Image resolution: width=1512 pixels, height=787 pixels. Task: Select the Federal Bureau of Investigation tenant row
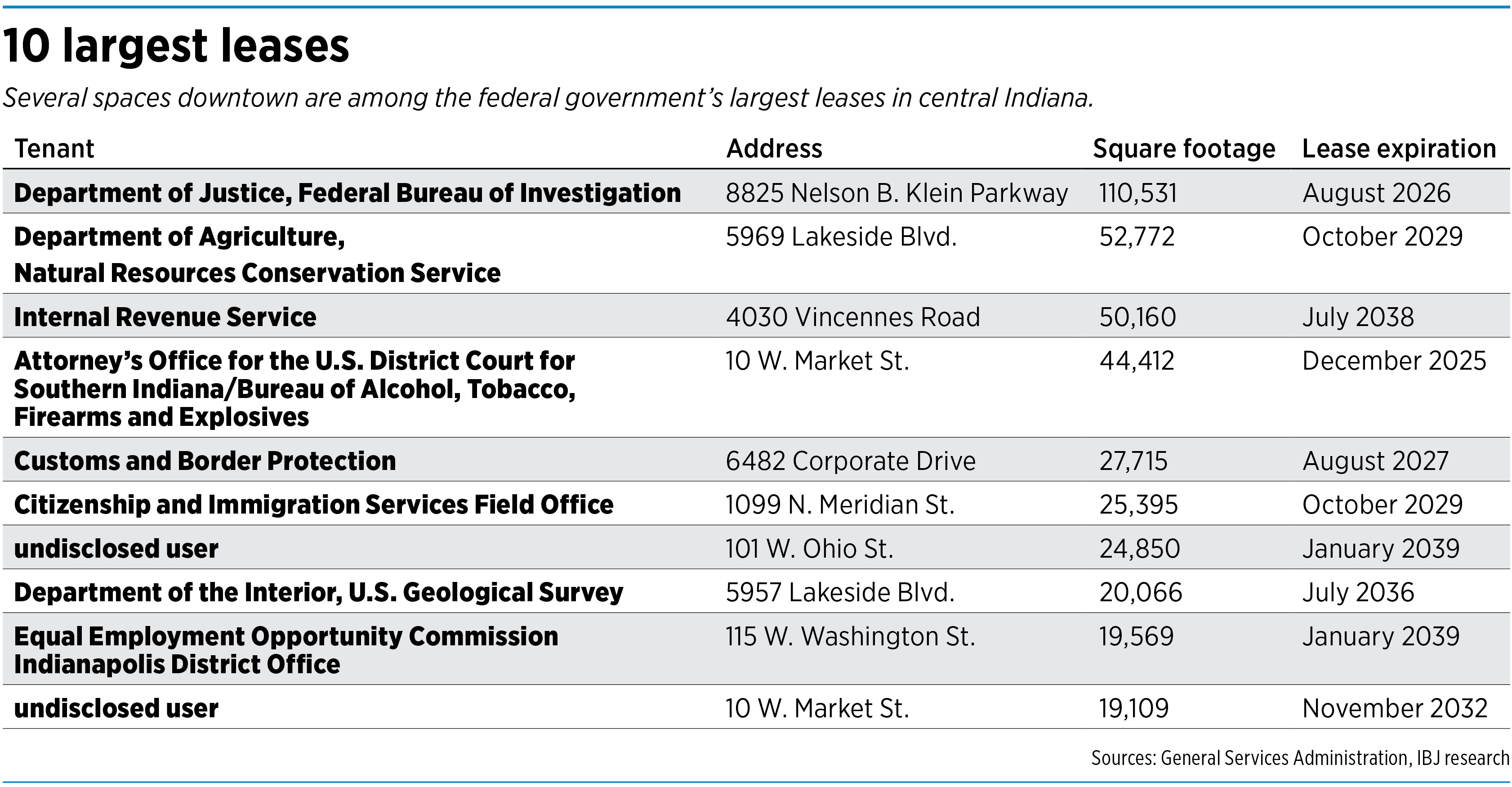point(347,192)
